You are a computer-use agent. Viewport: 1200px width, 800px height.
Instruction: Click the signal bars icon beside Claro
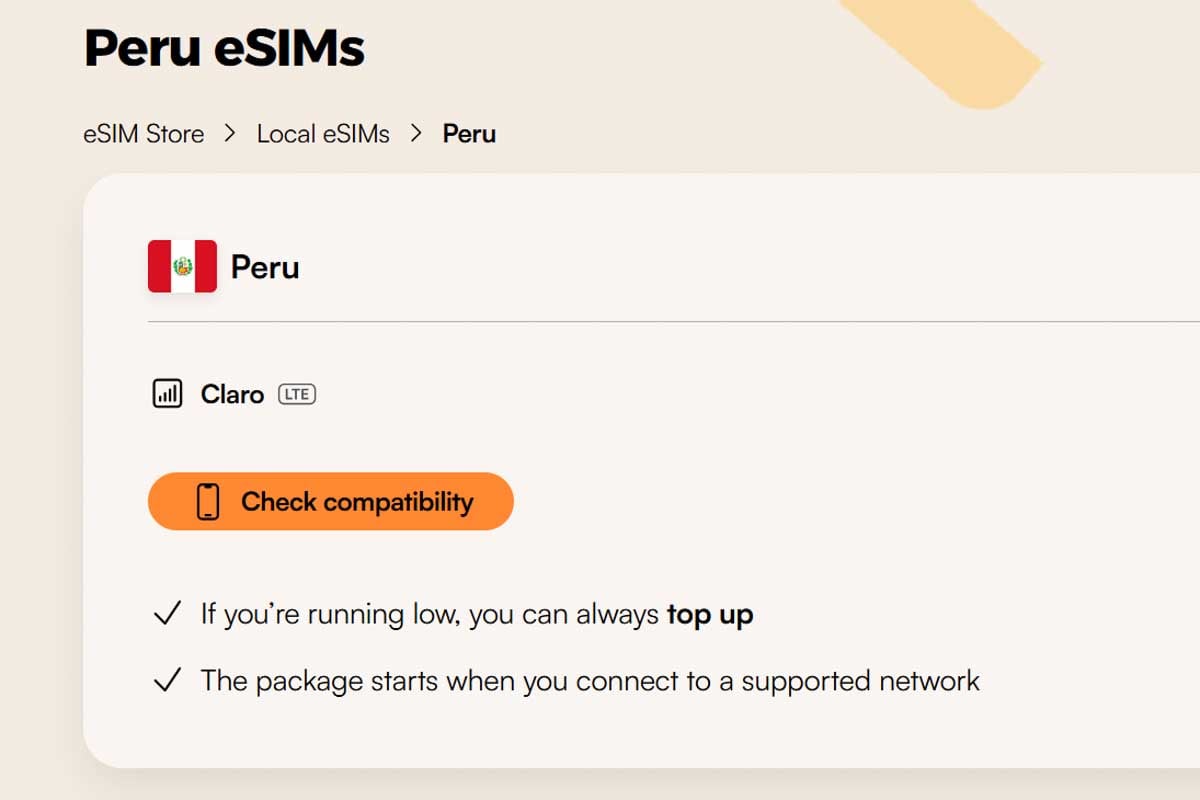tap(167, 394)
